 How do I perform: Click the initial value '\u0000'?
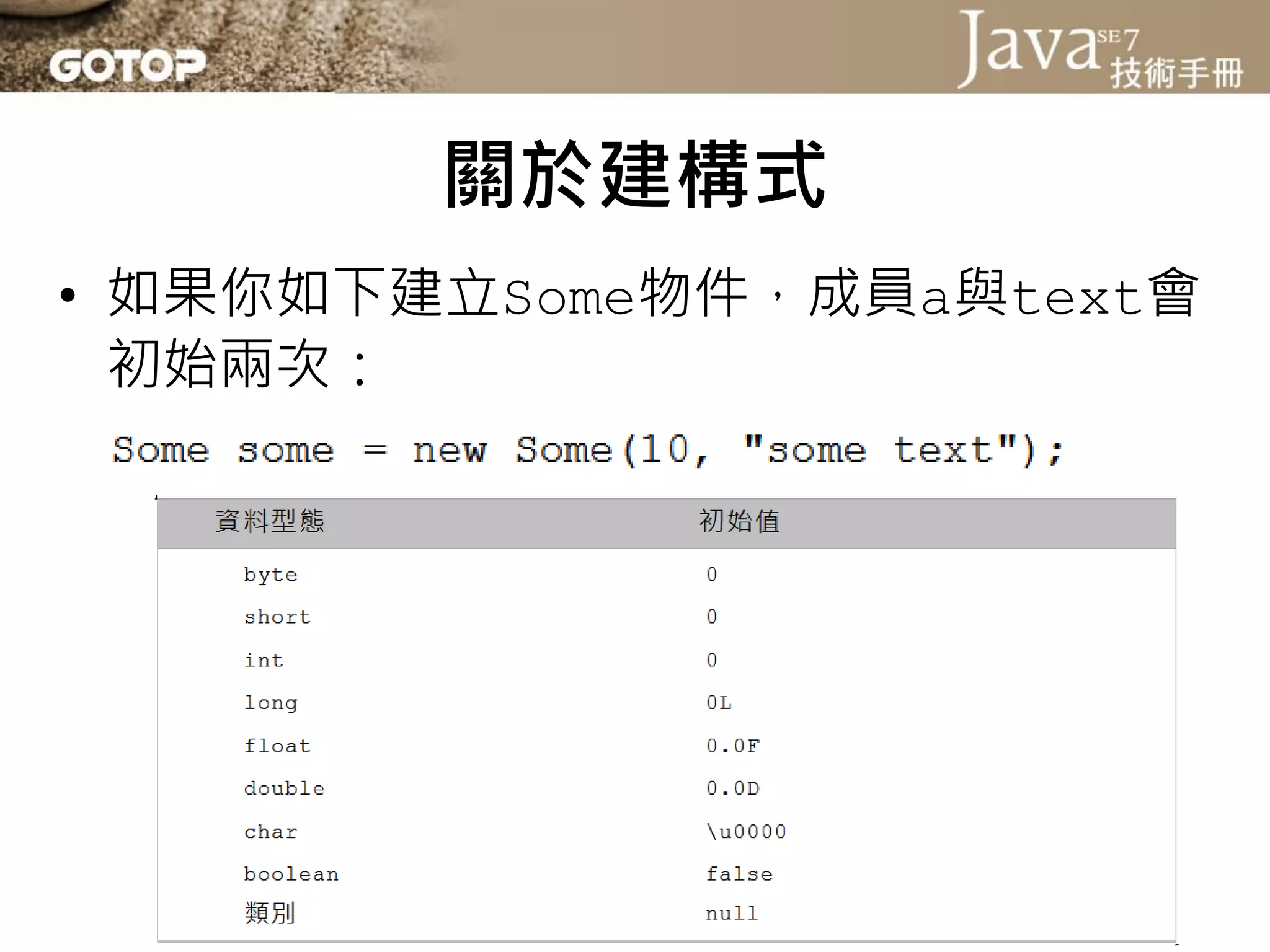coord(746,831)
